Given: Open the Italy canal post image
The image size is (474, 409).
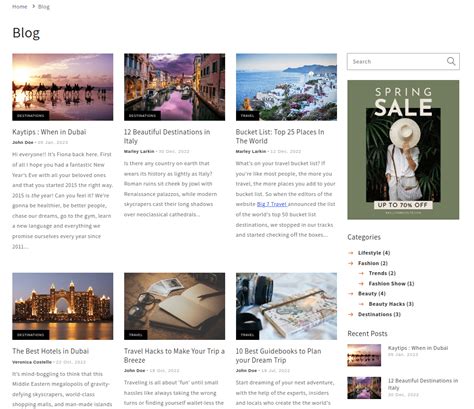Looking at the screenshot, I should (x=174, y=87).
